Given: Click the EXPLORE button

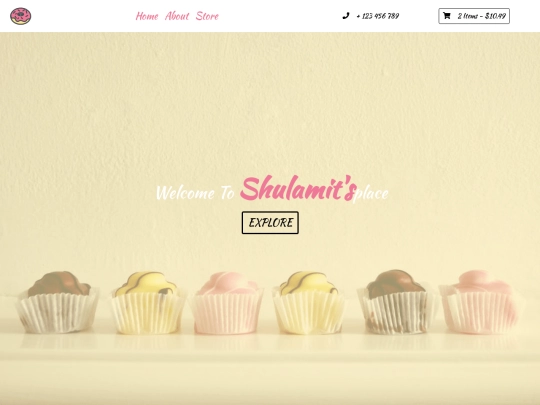Looking at the screenshot, I should coord(270,223).
